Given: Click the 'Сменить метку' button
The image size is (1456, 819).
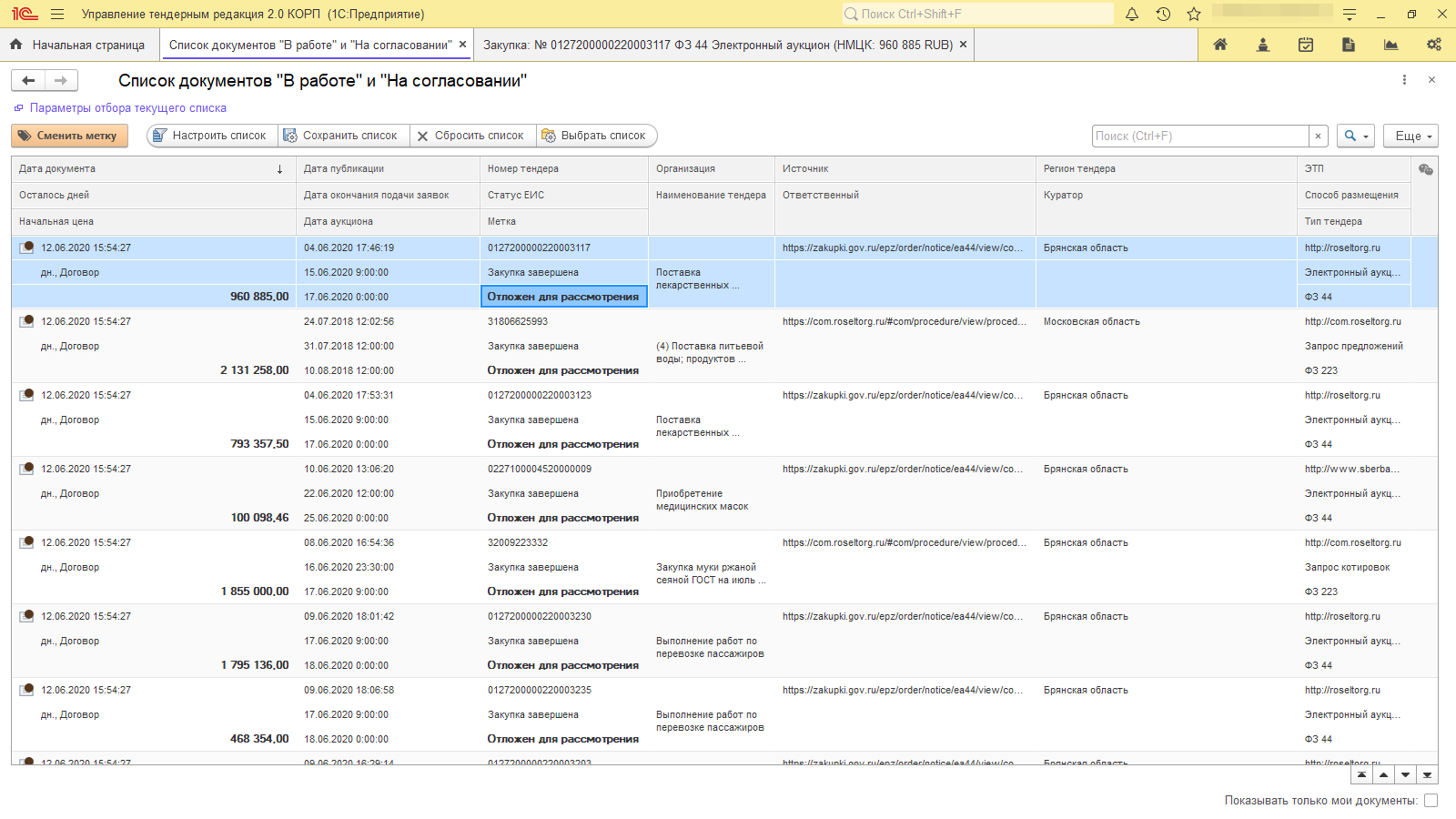Looking at the screenshot, I should [x=69, y=136].
